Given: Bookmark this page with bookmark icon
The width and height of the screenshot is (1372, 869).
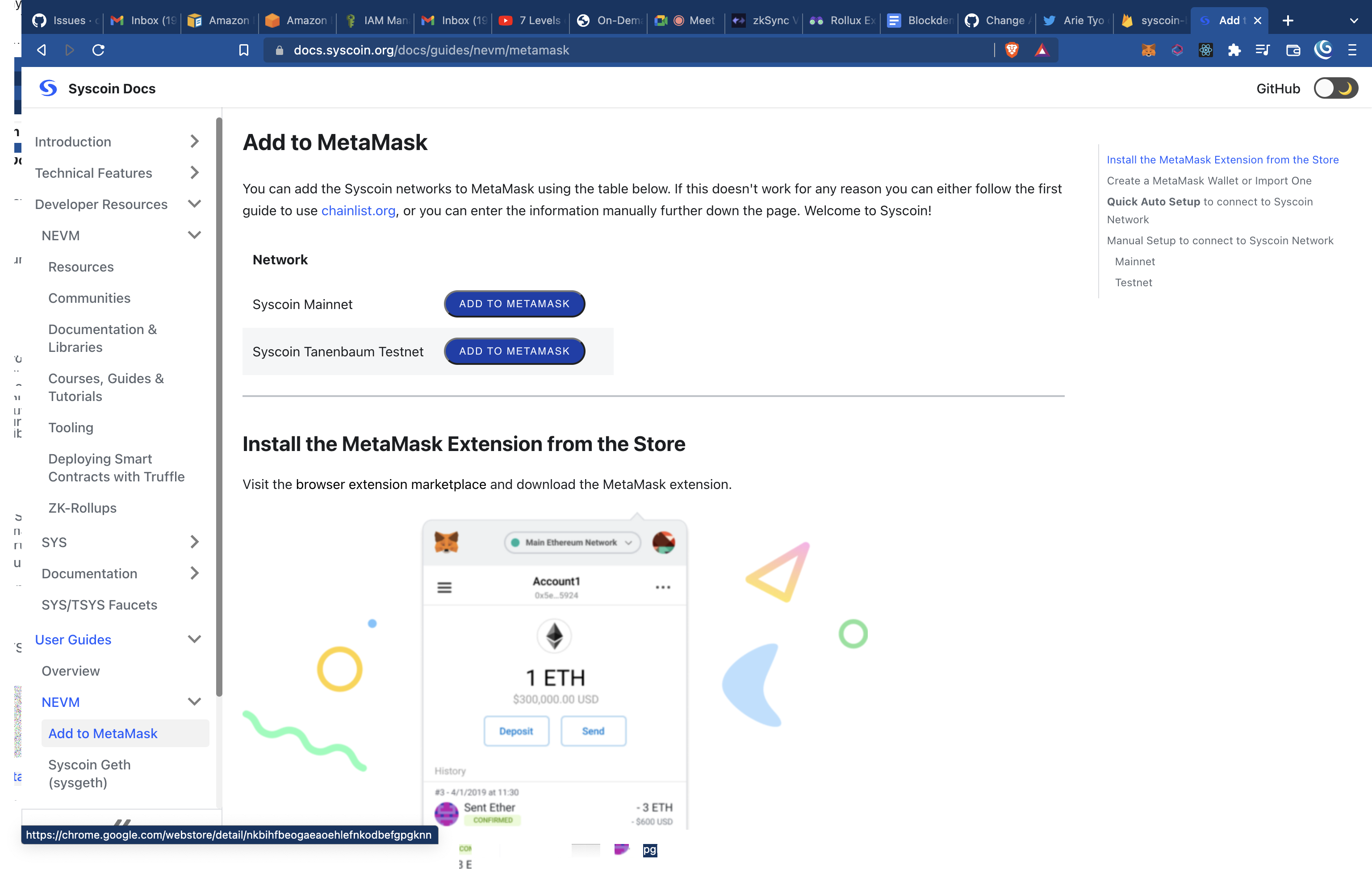Looking at the screenshot, I should [x=244, y=50].
